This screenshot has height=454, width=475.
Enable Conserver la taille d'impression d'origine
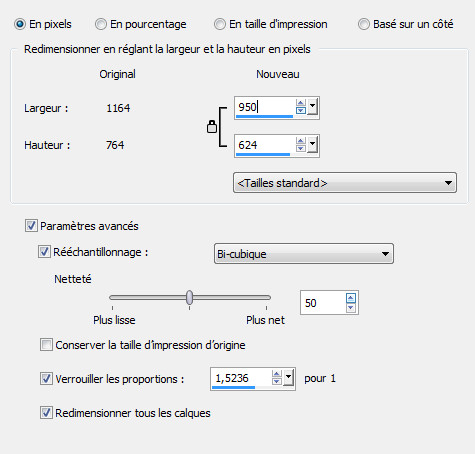pos(46,345)
